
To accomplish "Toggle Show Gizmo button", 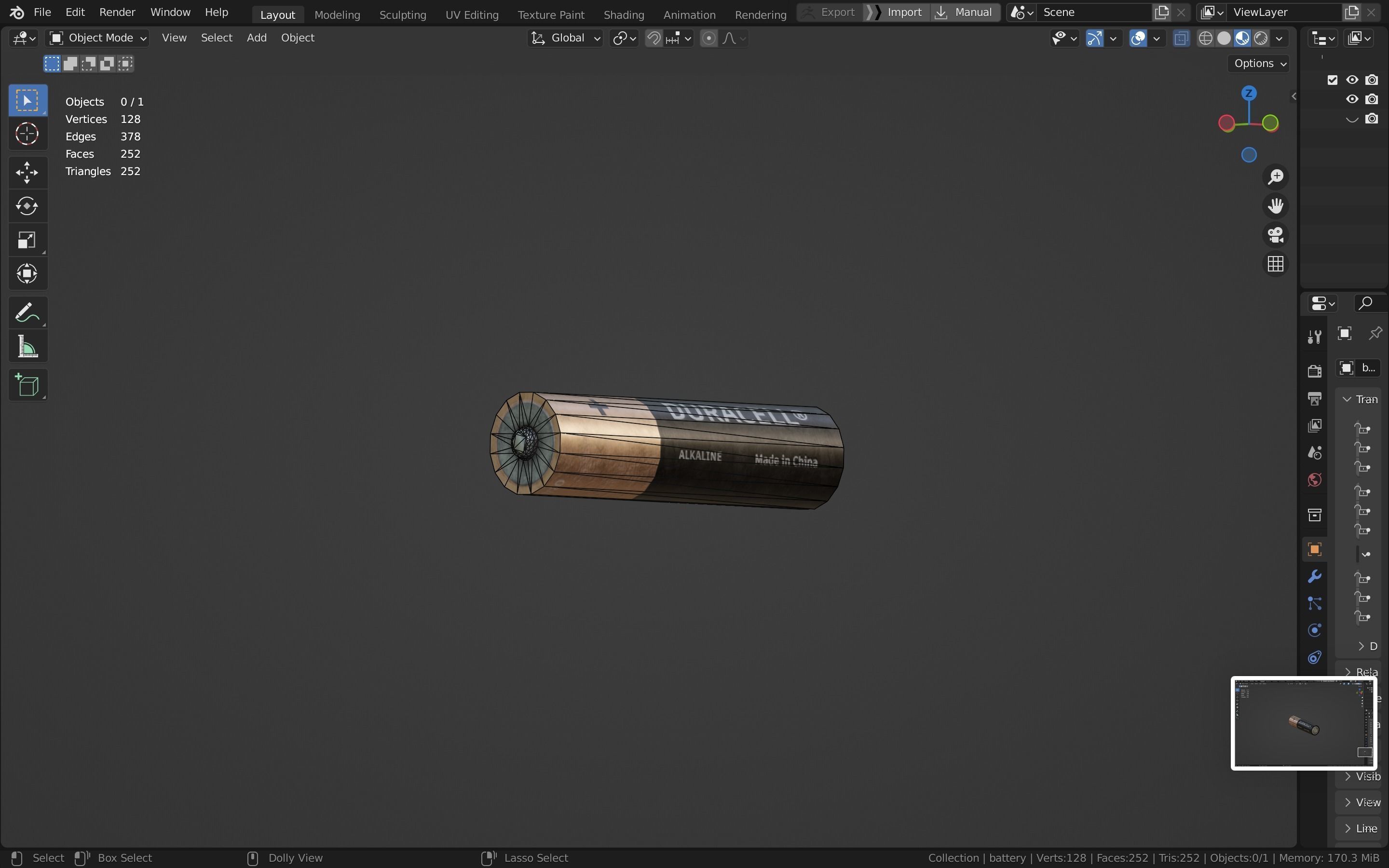I will [1094, 38].
